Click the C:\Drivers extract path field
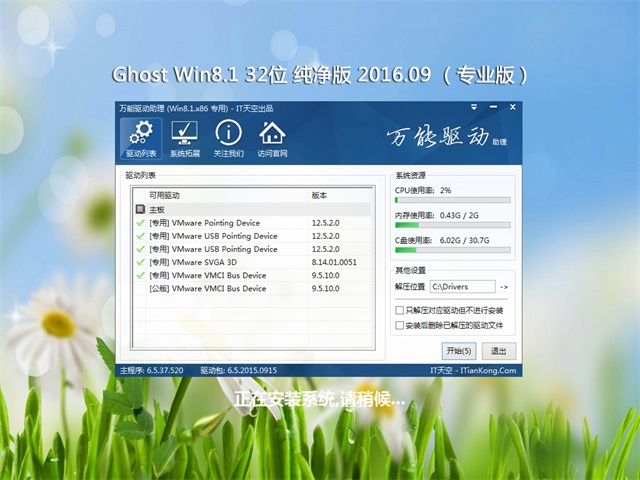 tap(463, 287)
